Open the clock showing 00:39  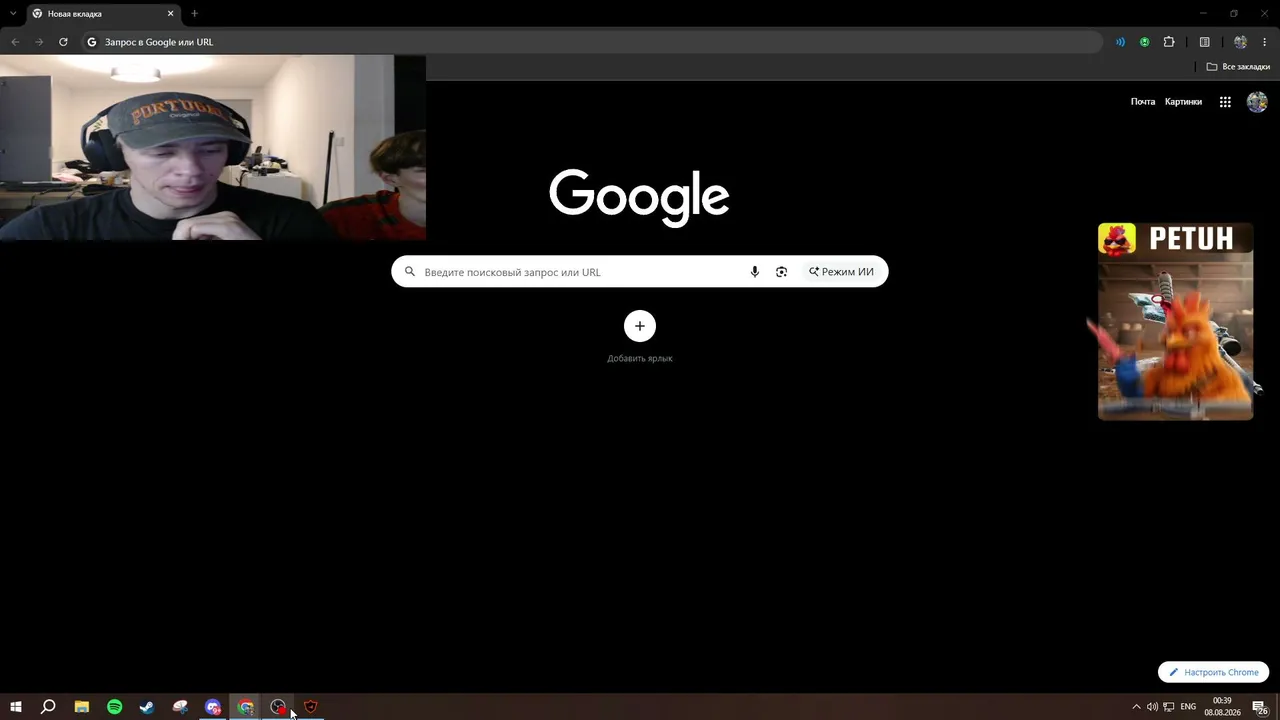tap(1222, 707)
